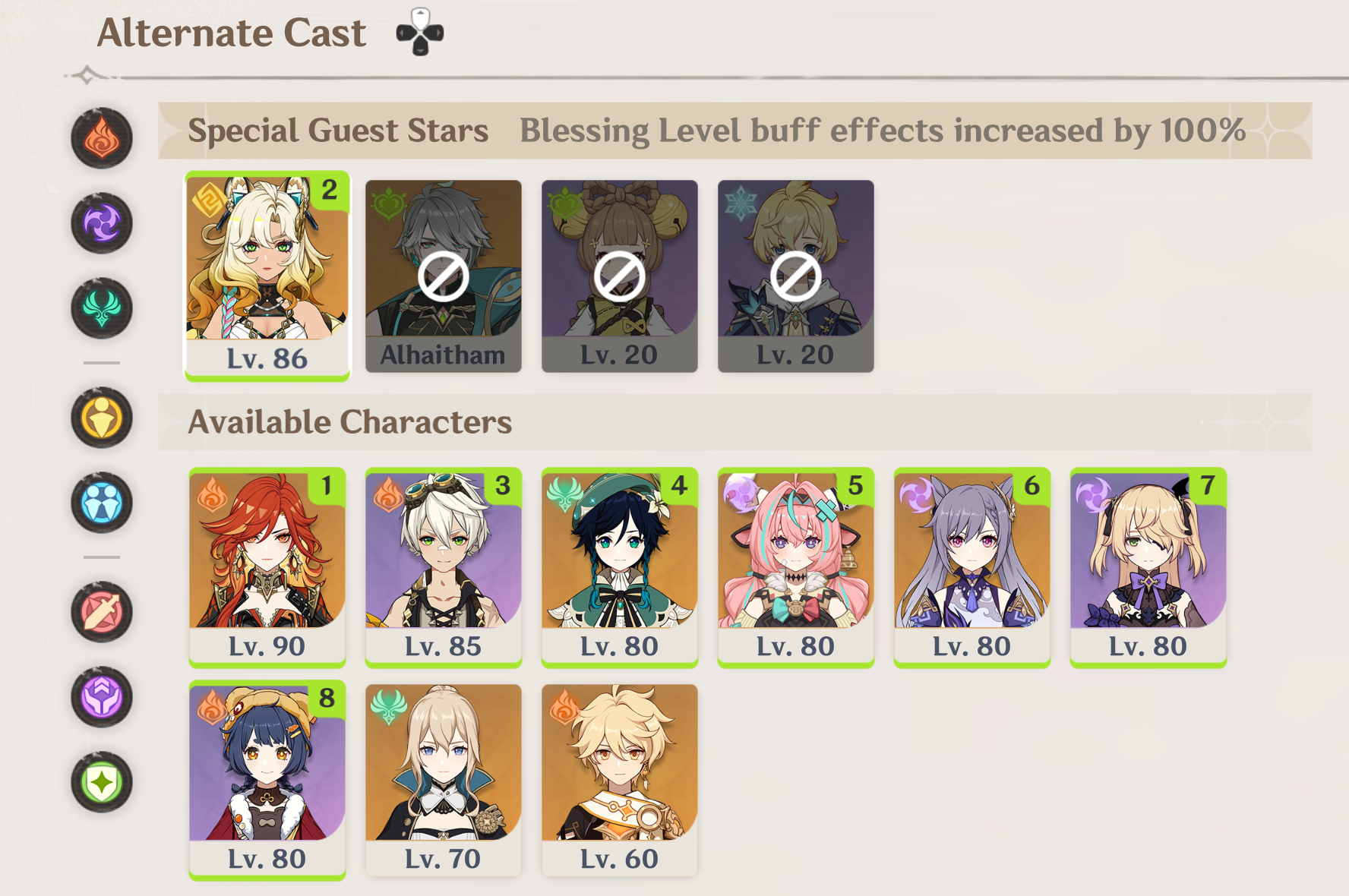Click the yellow single-character filter icon
This screenshot has height=896, width=1349.
(x=102, y=418)
